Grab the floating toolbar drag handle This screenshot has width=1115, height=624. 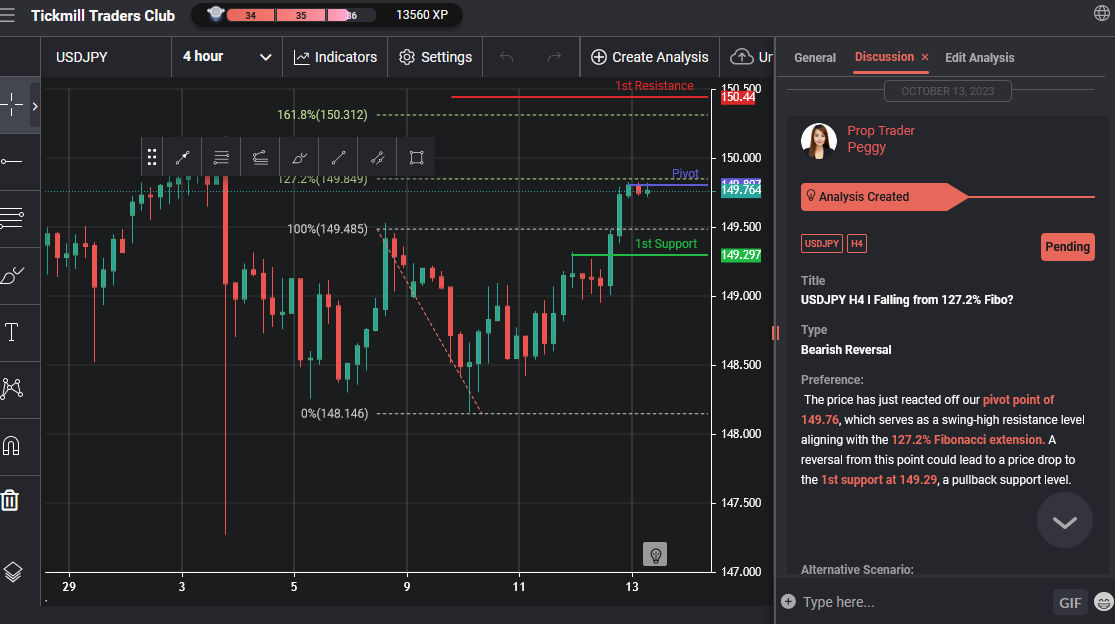[151, 157]
